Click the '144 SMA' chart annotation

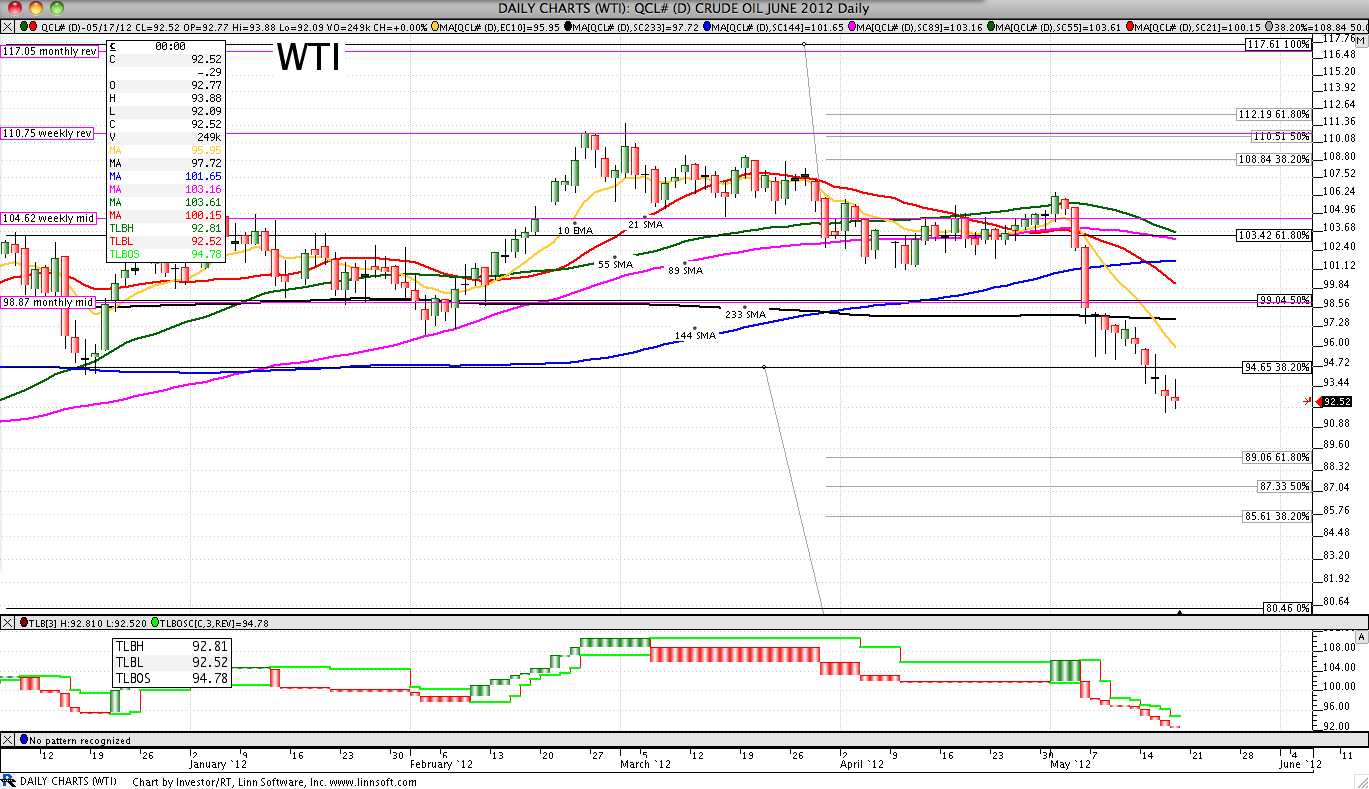point(696,335)
